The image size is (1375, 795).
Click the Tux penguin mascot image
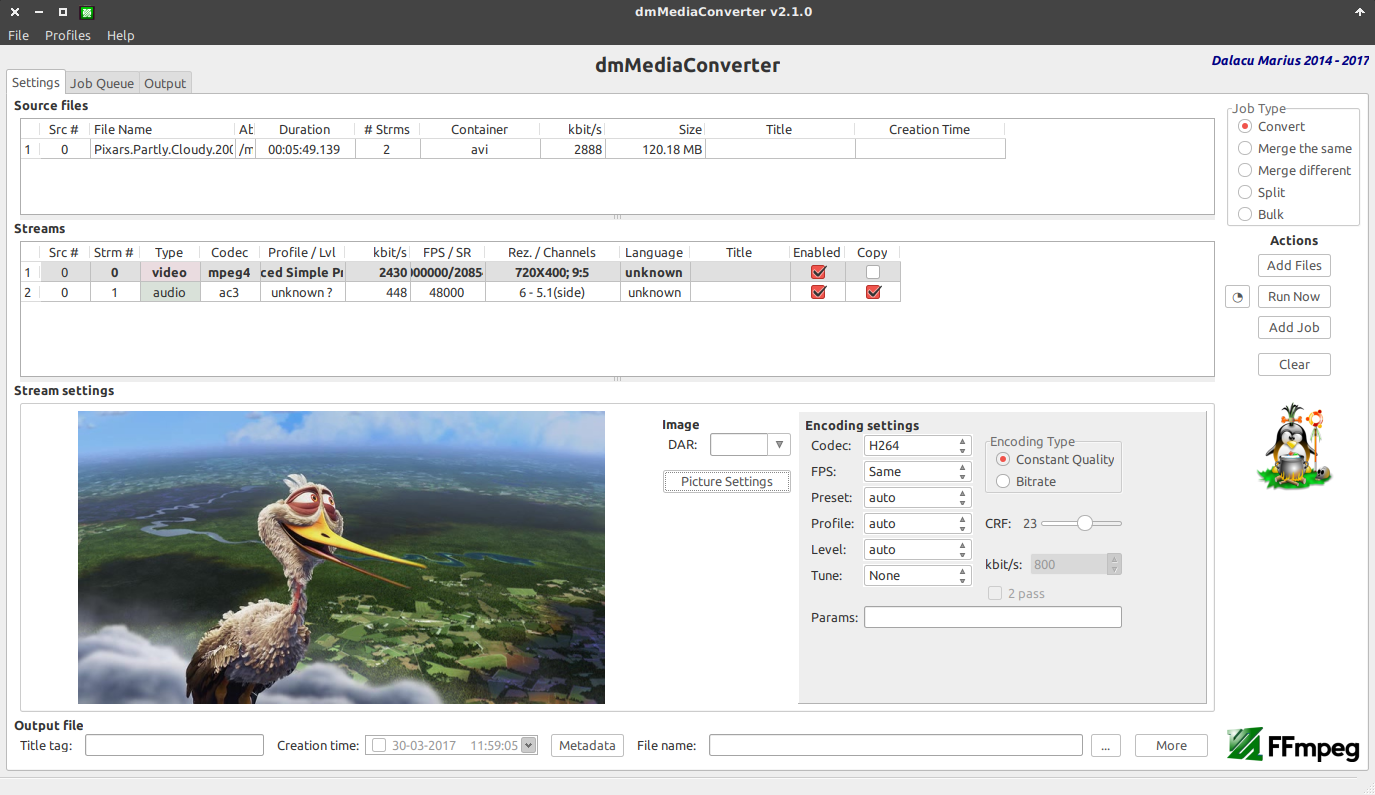(x=1294, y=446)
